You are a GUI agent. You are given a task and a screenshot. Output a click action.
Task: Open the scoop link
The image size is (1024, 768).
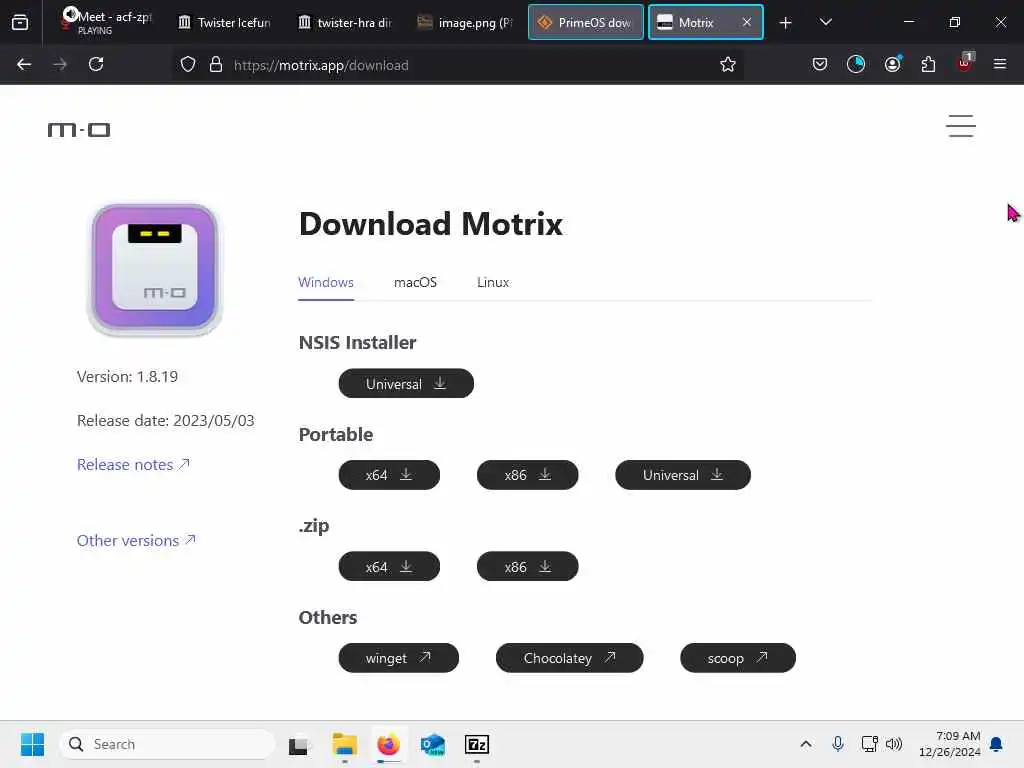tap(738, 658)
